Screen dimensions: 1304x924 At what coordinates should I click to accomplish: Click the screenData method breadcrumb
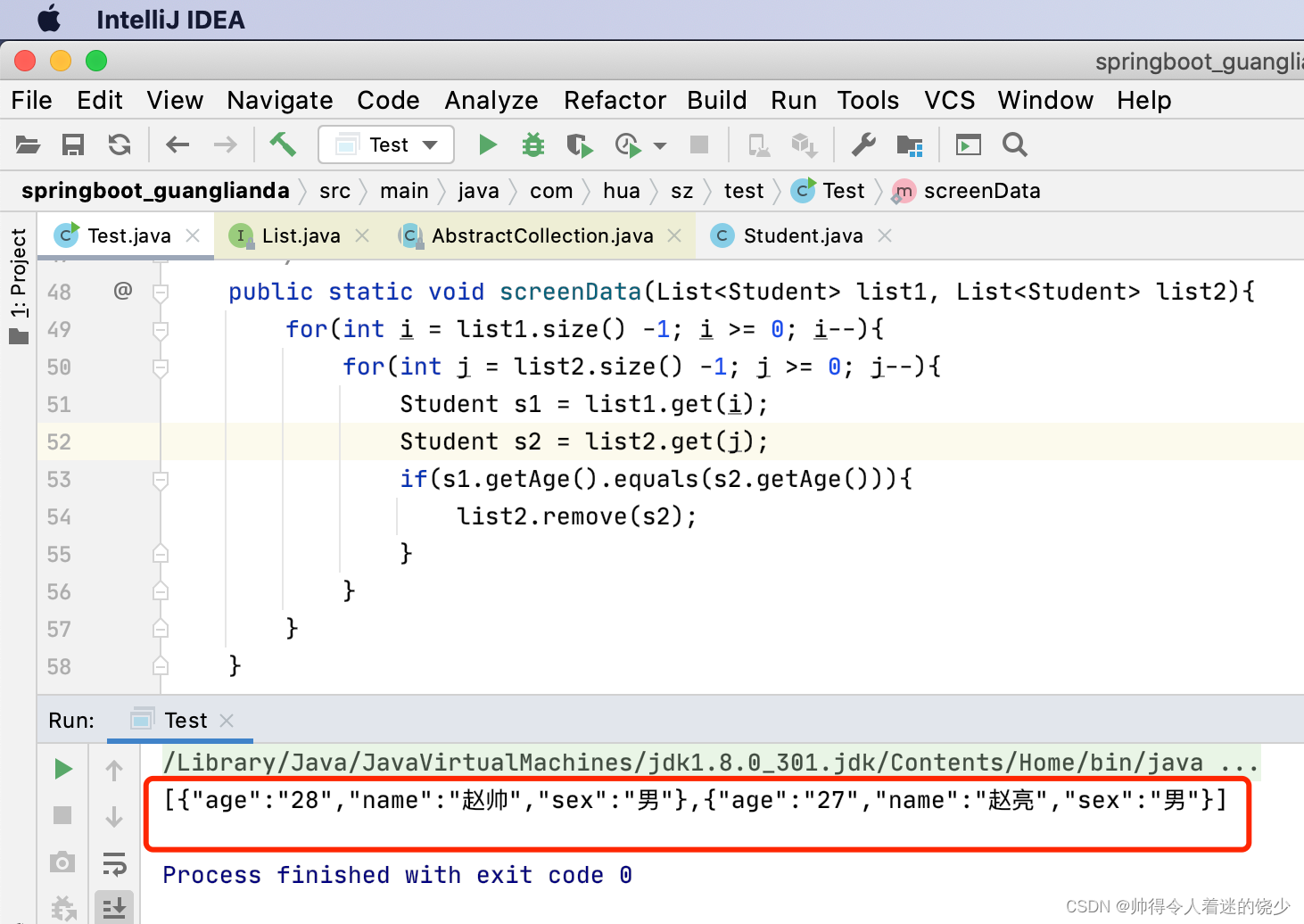[x=967, y=191]
